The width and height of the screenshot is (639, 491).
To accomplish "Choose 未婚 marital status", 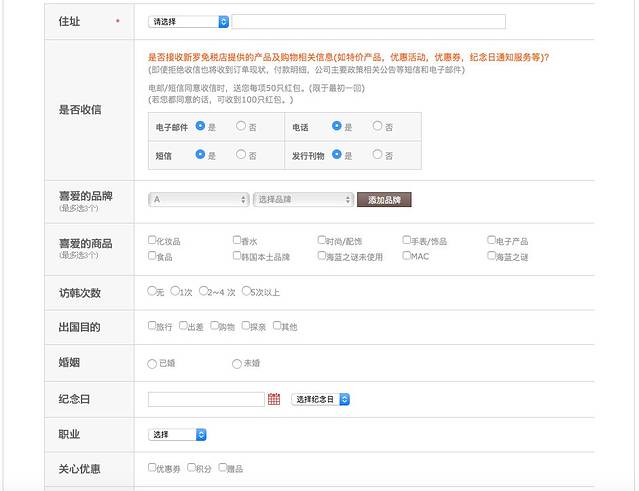I will click(x=237, y=364).
